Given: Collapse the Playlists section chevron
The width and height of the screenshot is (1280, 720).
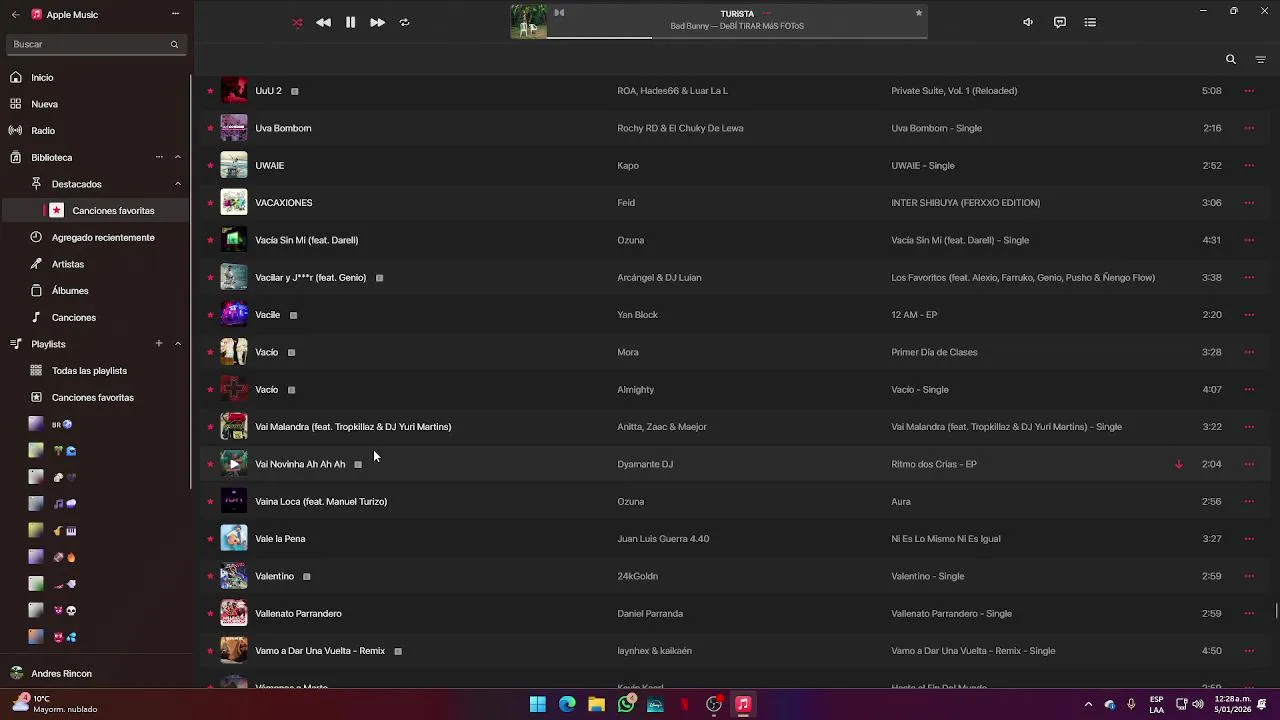Looking at the screenshot, I should click(178, 344).
